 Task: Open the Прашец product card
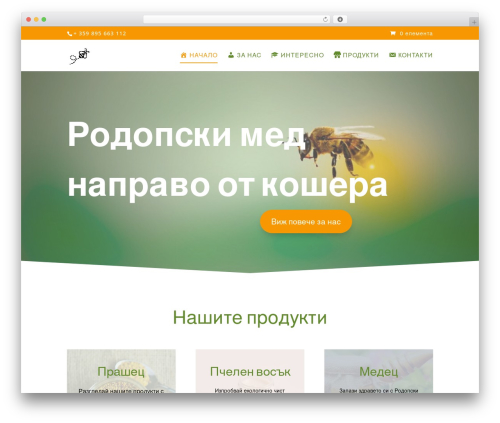[x=121, y=371]
